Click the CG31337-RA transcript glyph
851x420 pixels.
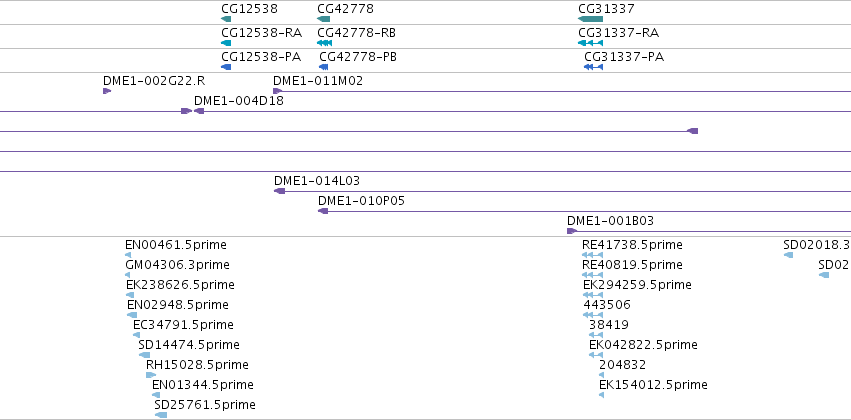(590, 43)
